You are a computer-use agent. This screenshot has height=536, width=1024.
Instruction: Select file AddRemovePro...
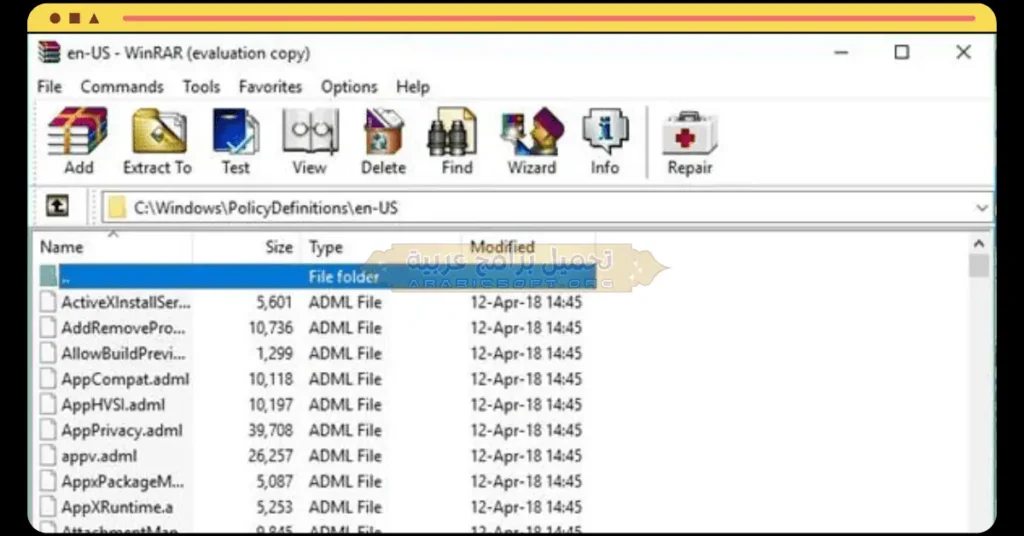point(123,328)
